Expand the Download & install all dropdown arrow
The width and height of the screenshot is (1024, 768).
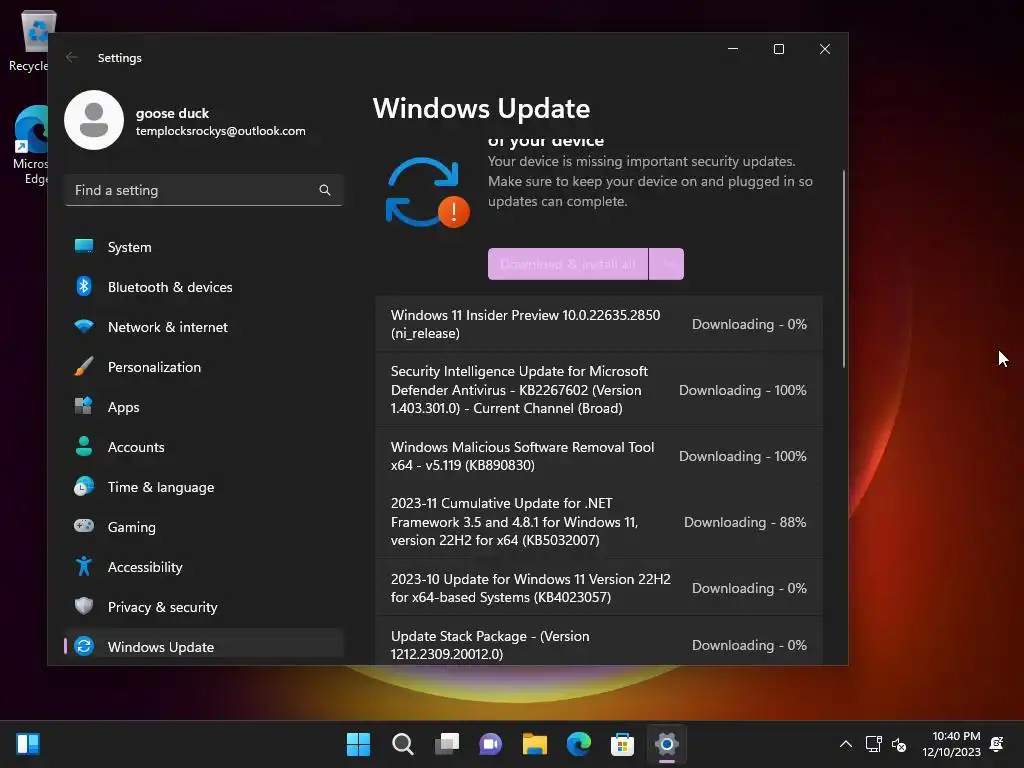tap(667, 264)
